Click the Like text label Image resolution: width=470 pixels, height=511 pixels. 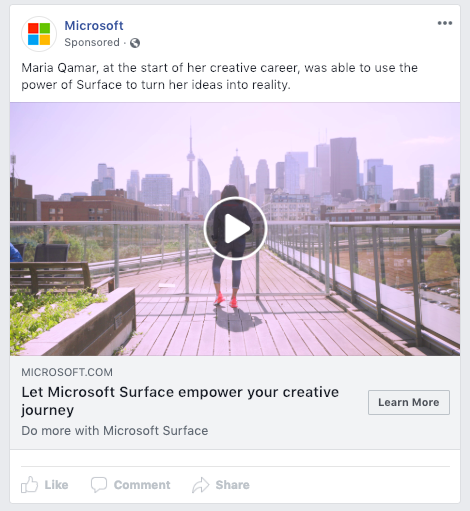click(x=56, y=485)
